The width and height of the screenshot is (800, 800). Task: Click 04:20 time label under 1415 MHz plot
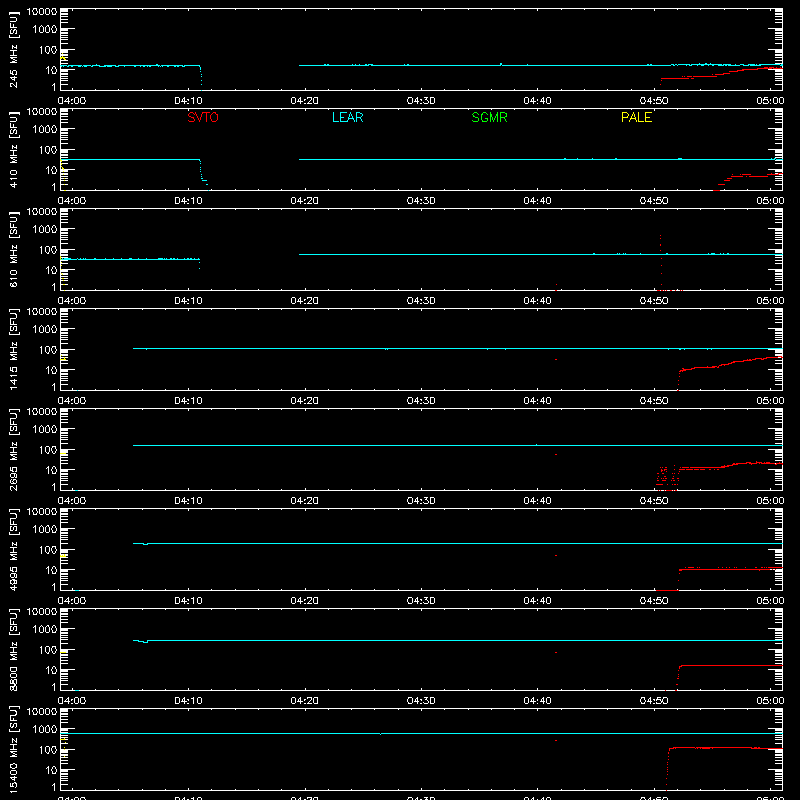click(305, 401)
